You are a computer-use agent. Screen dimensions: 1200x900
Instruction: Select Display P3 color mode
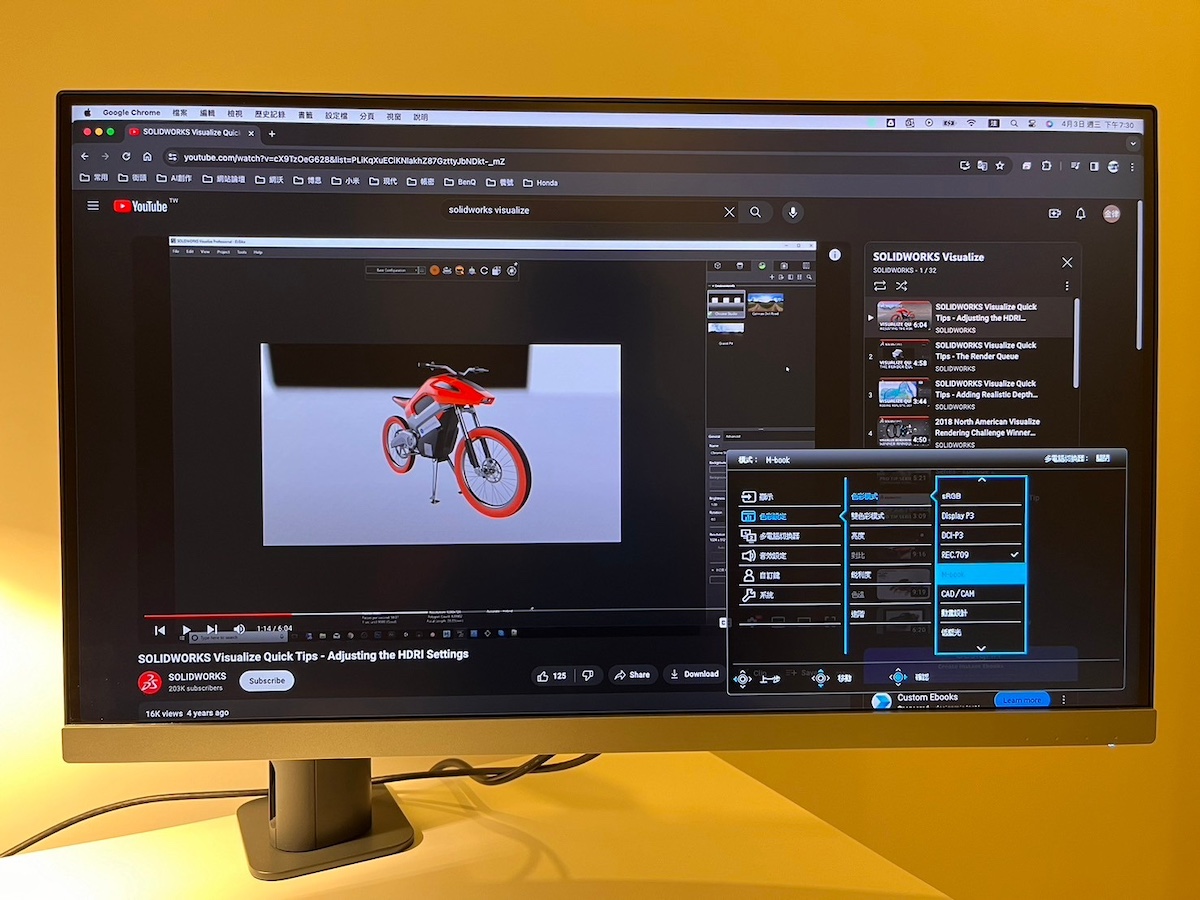pyautogui.click(x=980, y=516)
